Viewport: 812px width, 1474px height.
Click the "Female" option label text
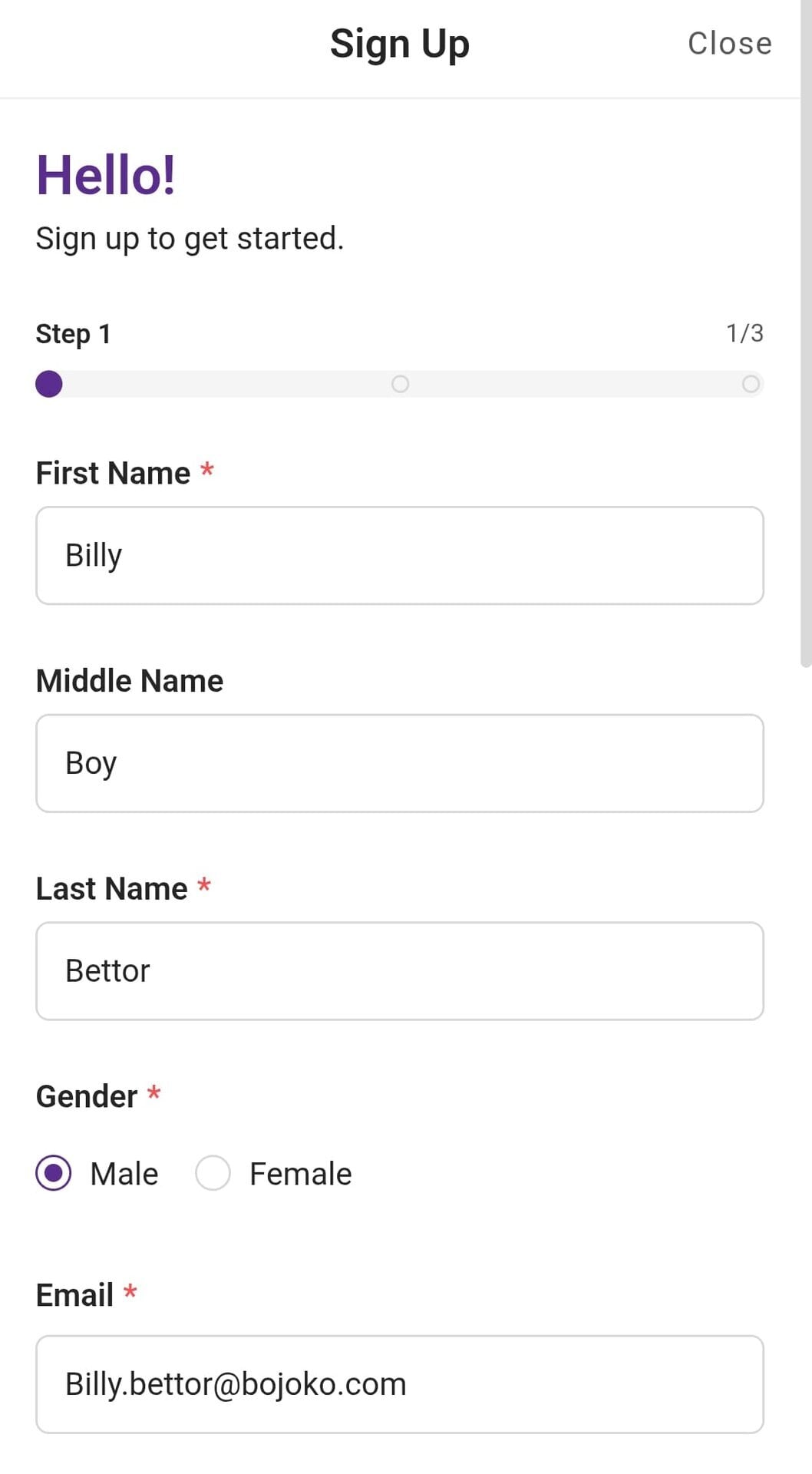point(300,1174)
